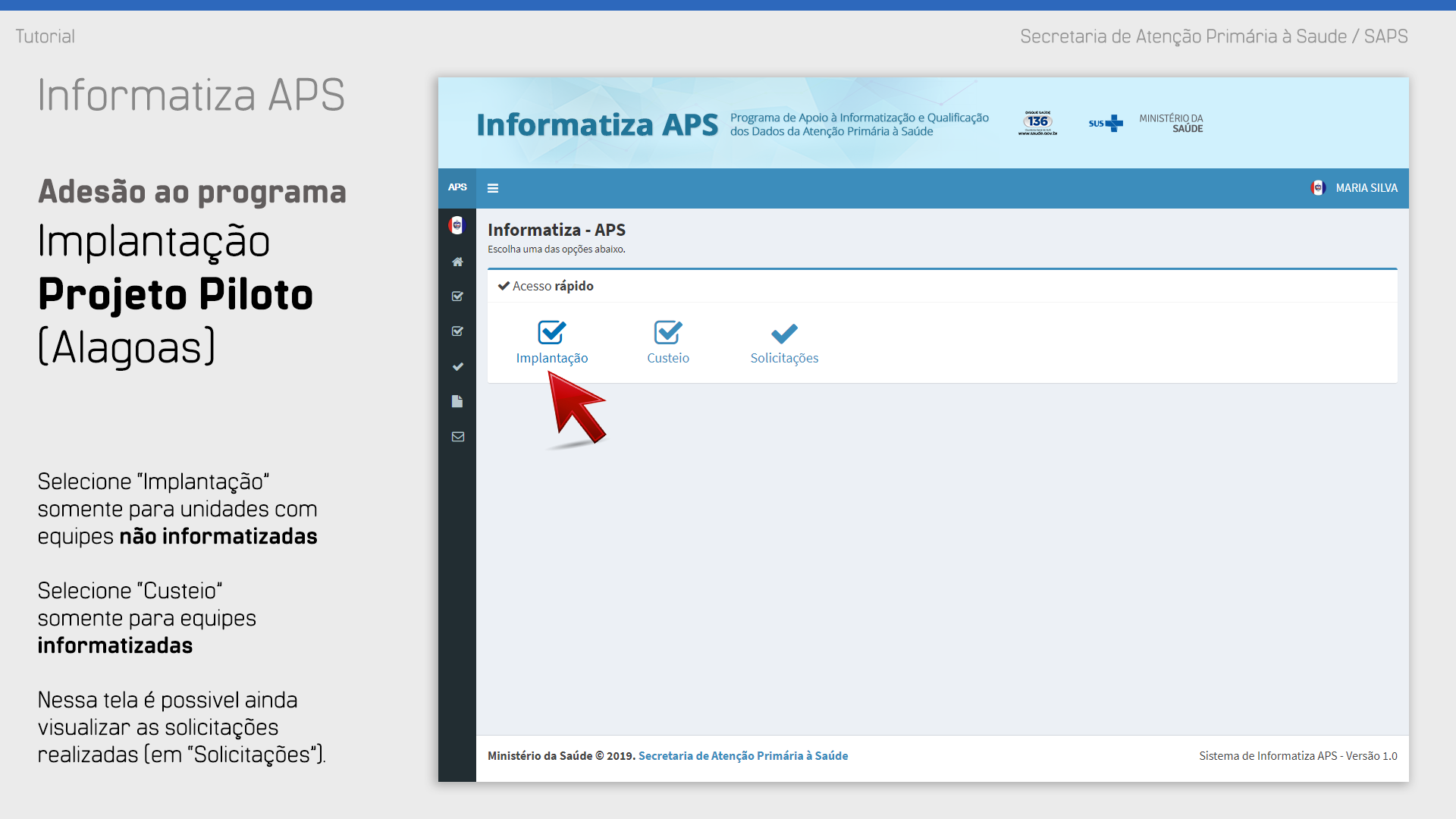Open the Implantação quick access link
Image resolution: width=1456 pixels, height=819 pixels.
pos(552,358)
